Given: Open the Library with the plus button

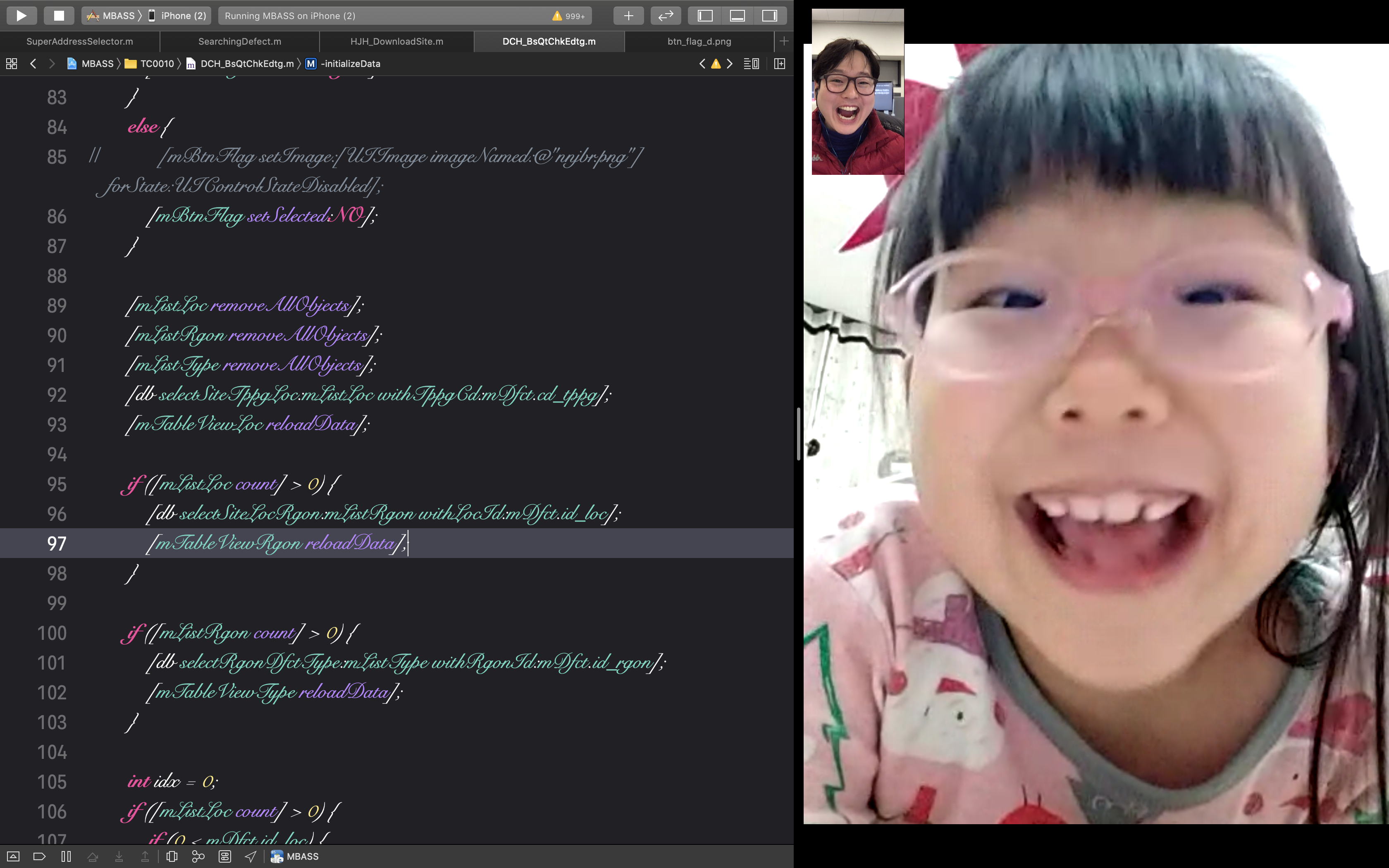Looking at the screenshot, I should pyautogui.click(x=628, y=16).
